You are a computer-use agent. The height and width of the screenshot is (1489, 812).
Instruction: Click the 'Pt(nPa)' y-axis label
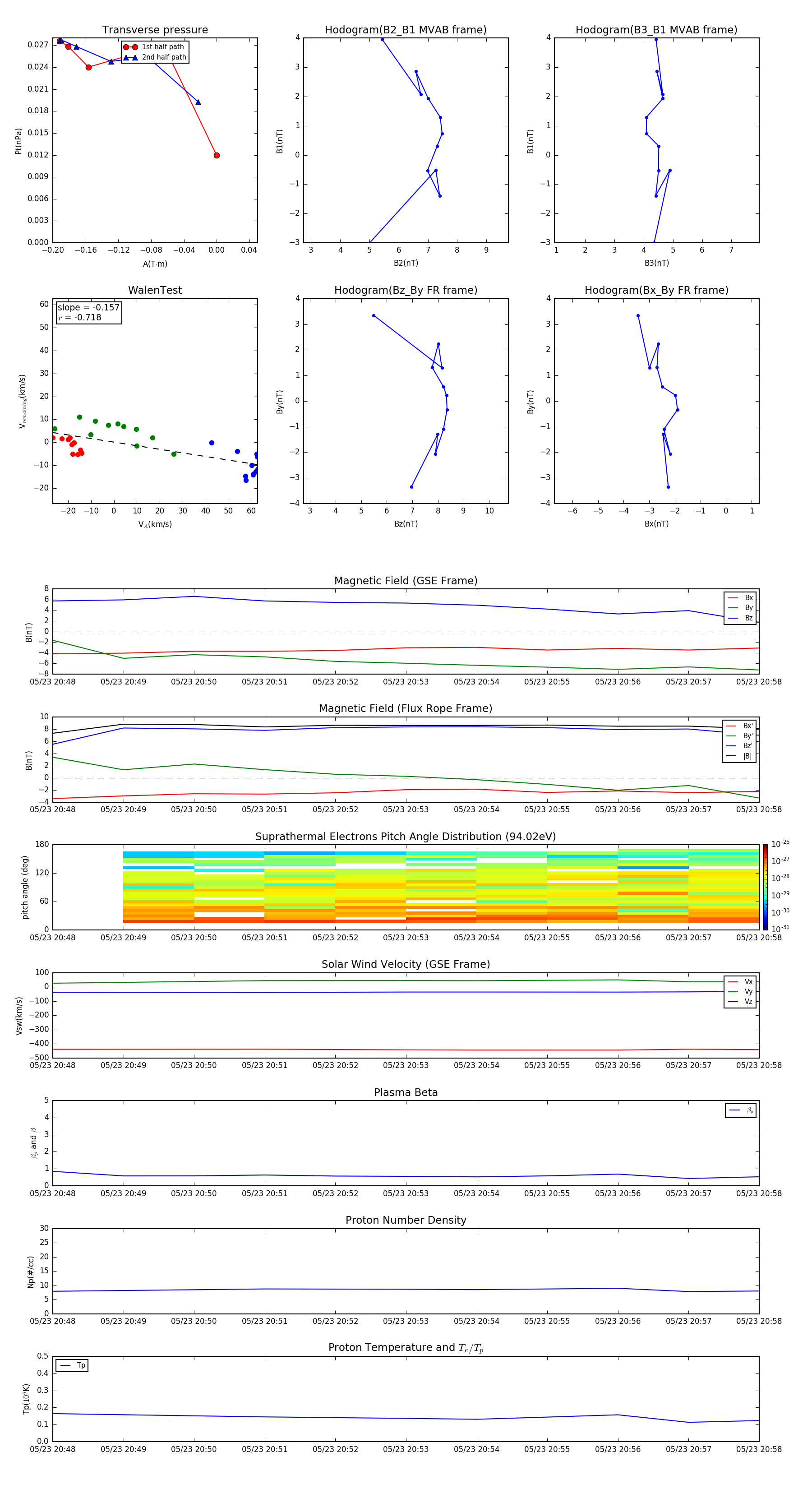click(x=18, y=141)
